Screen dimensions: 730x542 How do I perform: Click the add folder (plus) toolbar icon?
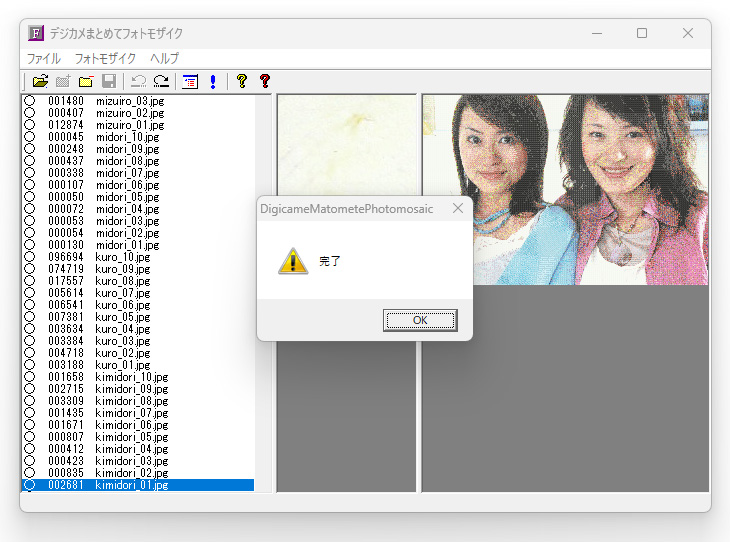tap(63, 81)
